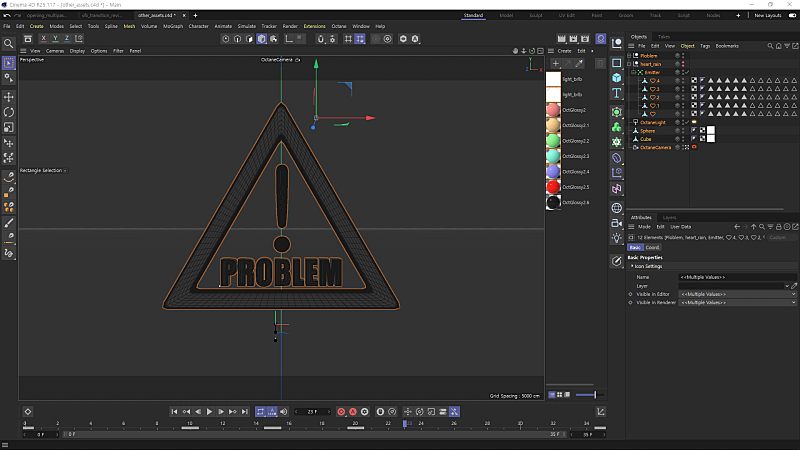Click the Camera object icon in palette
The image size is (800, 450).
pyautogui.click(x=617, y=223)
